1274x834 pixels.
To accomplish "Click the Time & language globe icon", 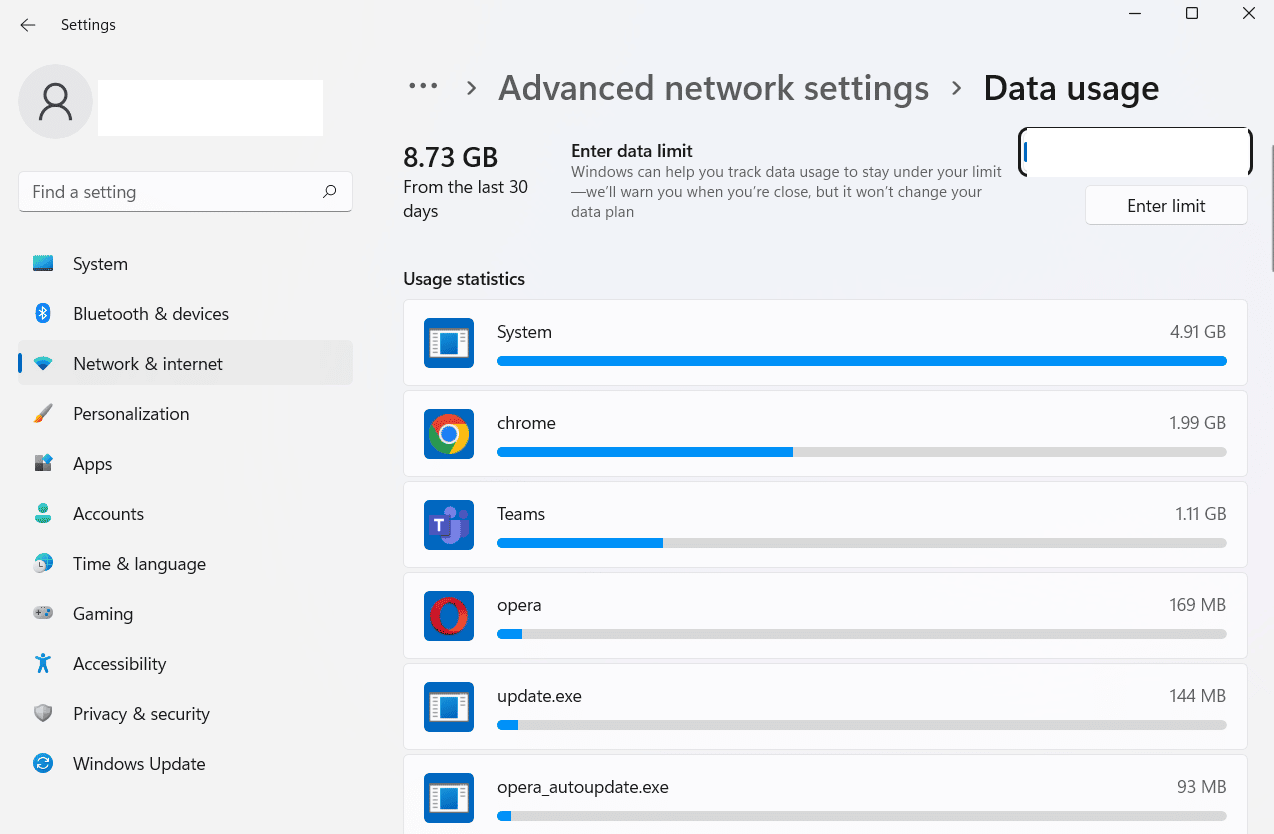I will point(43,564).
